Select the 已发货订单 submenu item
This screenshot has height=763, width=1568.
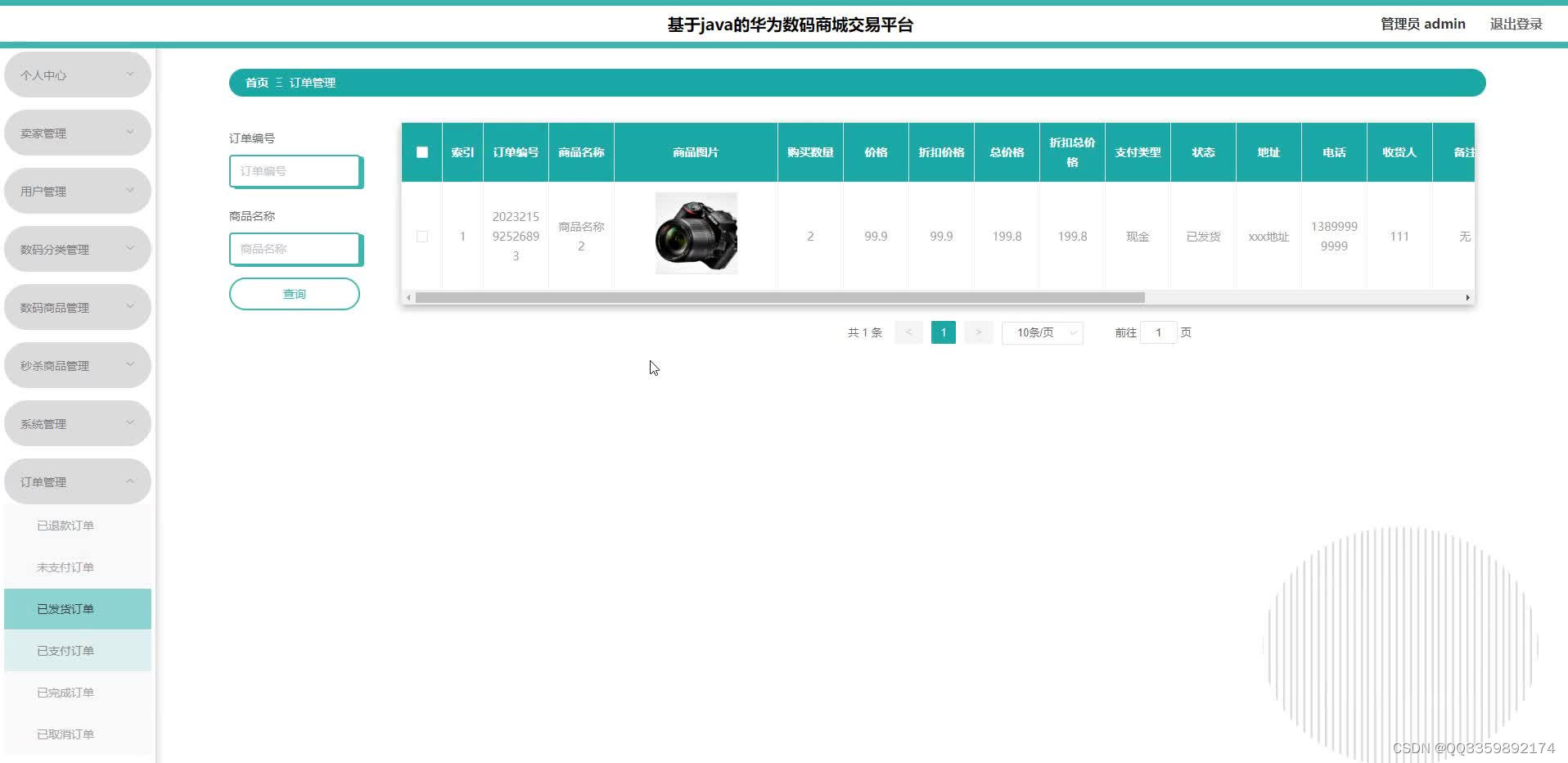(78, 609)
